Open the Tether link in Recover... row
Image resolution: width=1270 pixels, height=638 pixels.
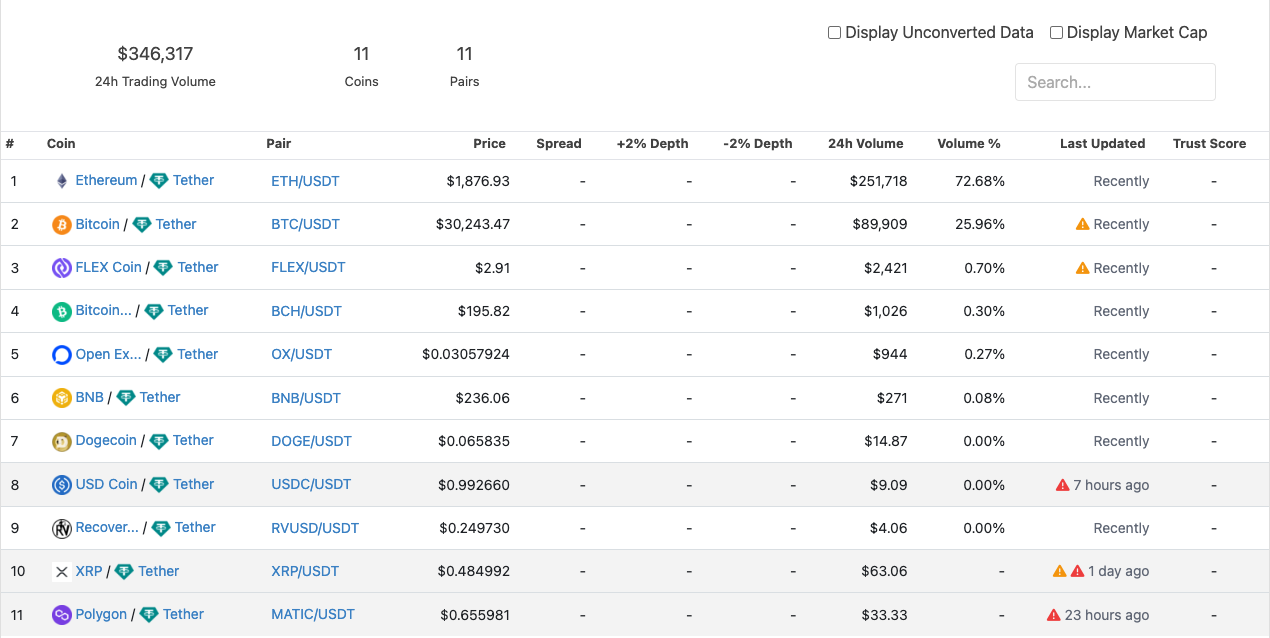click(x=195, y=527)
